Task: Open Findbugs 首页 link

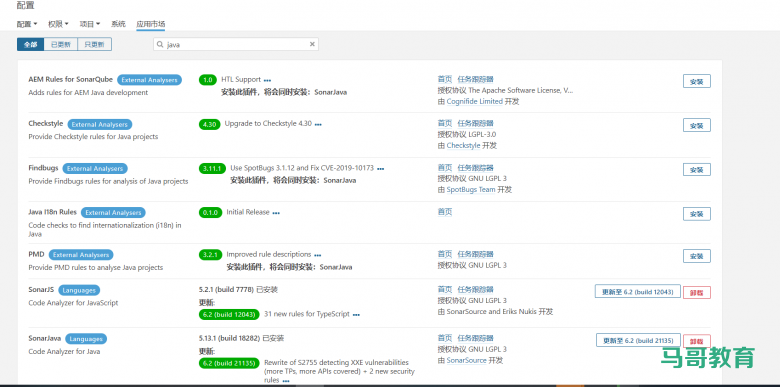Action: (445, 168)
